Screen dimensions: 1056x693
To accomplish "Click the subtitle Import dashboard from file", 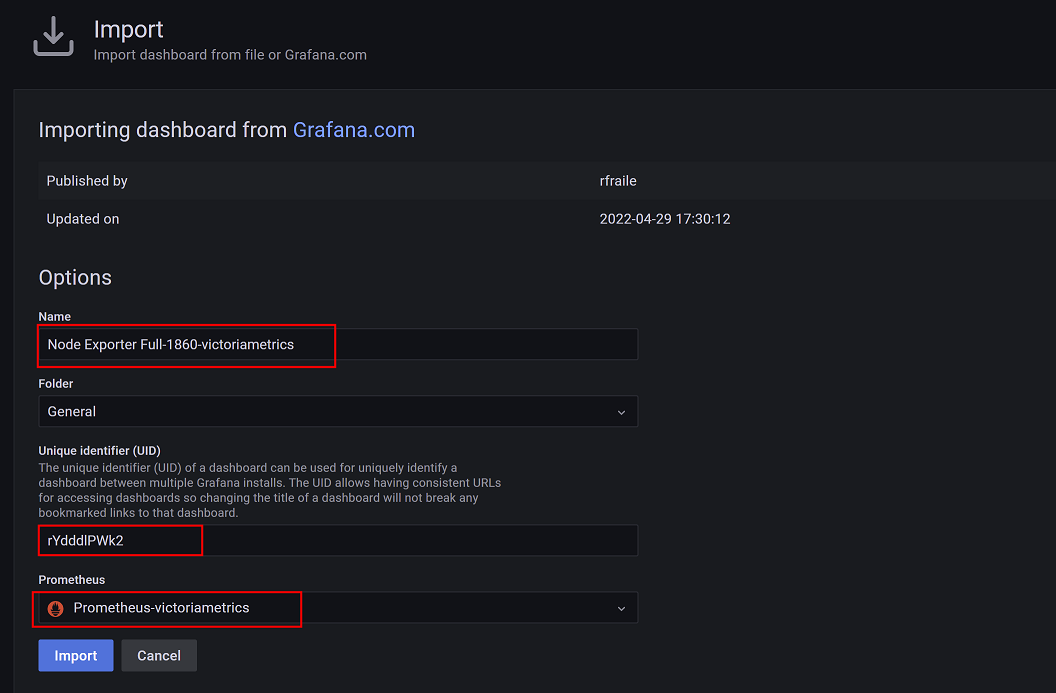I will point(230,55).
